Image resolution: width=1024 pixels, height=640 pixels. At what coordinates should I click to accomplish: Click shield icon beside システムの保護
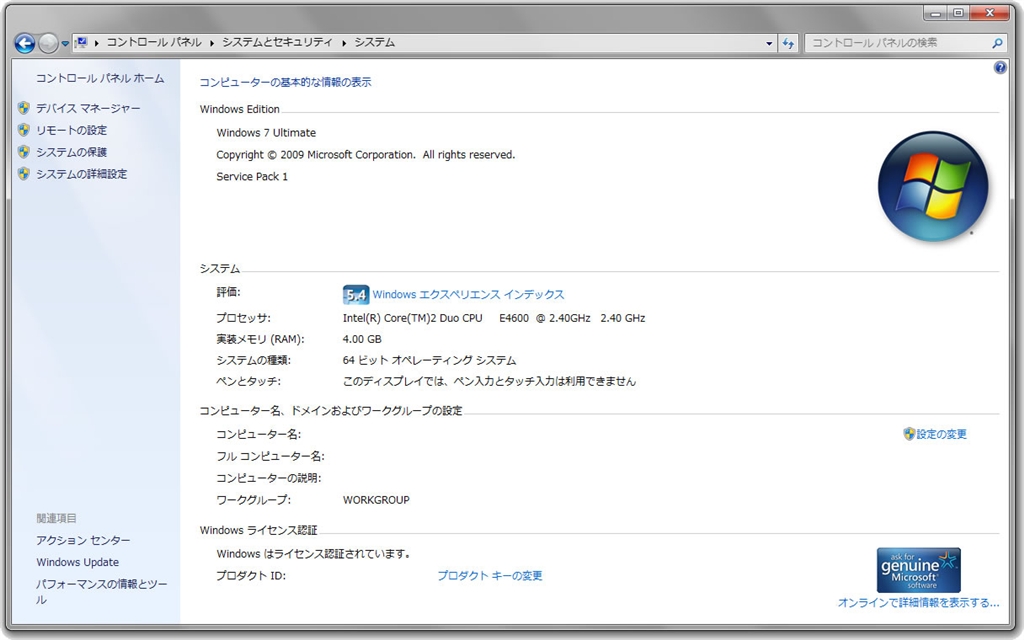tap(24, 152)
